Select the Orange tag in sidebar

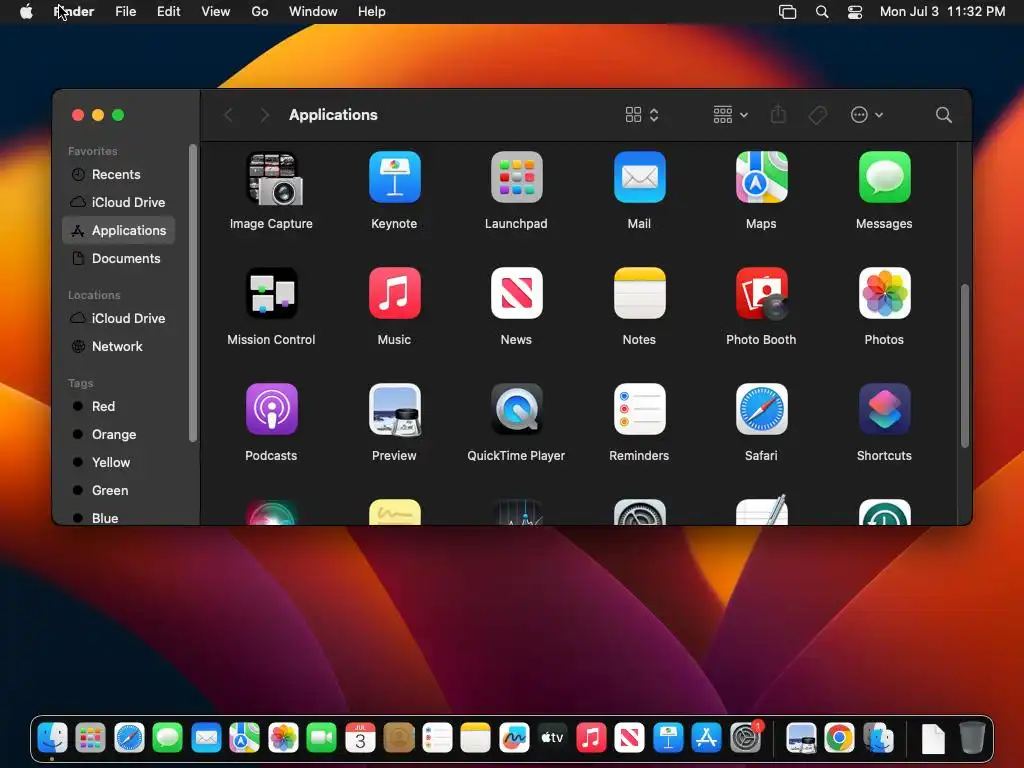(118, 434)
